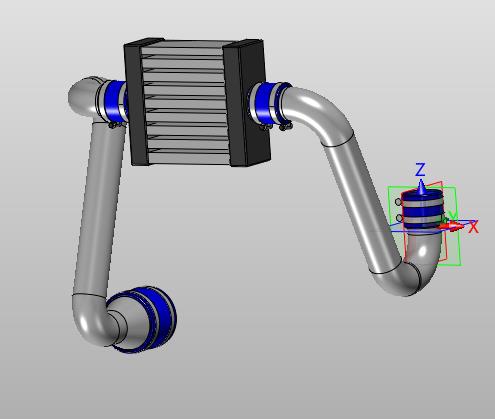Select the highlighted blue coupler inside the triad
The height and width of the screenshot is (419, 495).
[422, 210]
